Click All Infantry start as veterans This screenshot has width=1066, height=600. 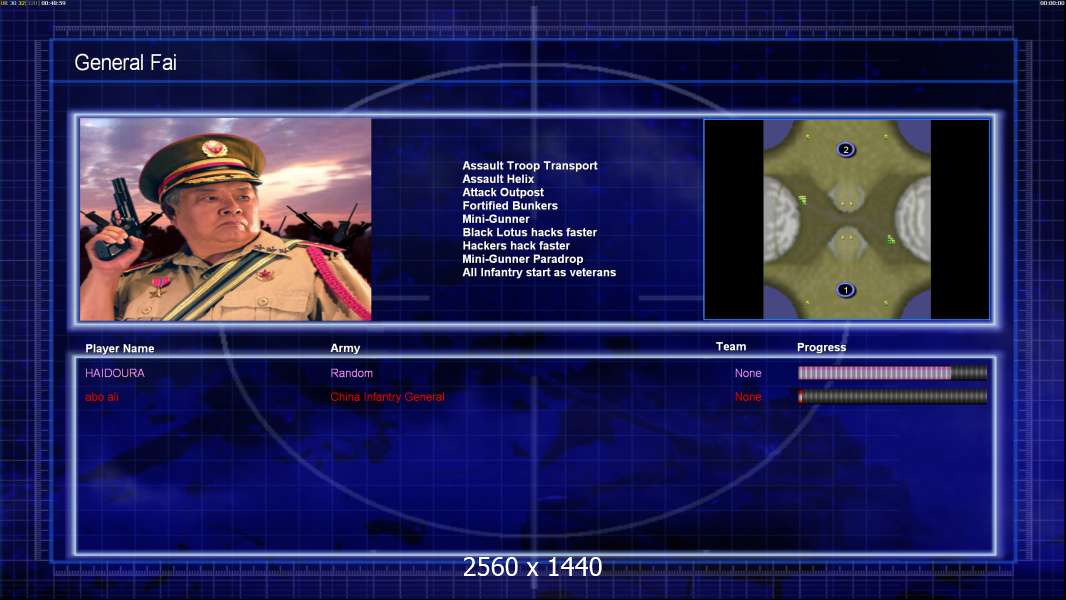pyautogui.click(x=539, y=272)
